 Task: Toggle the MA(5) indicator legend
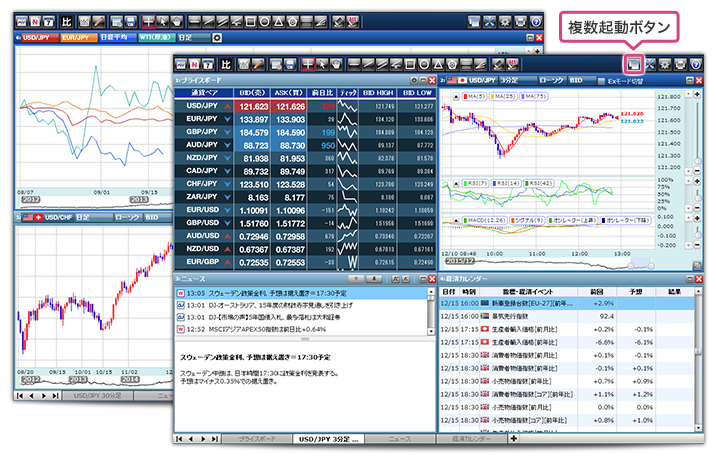pos(474,96)
